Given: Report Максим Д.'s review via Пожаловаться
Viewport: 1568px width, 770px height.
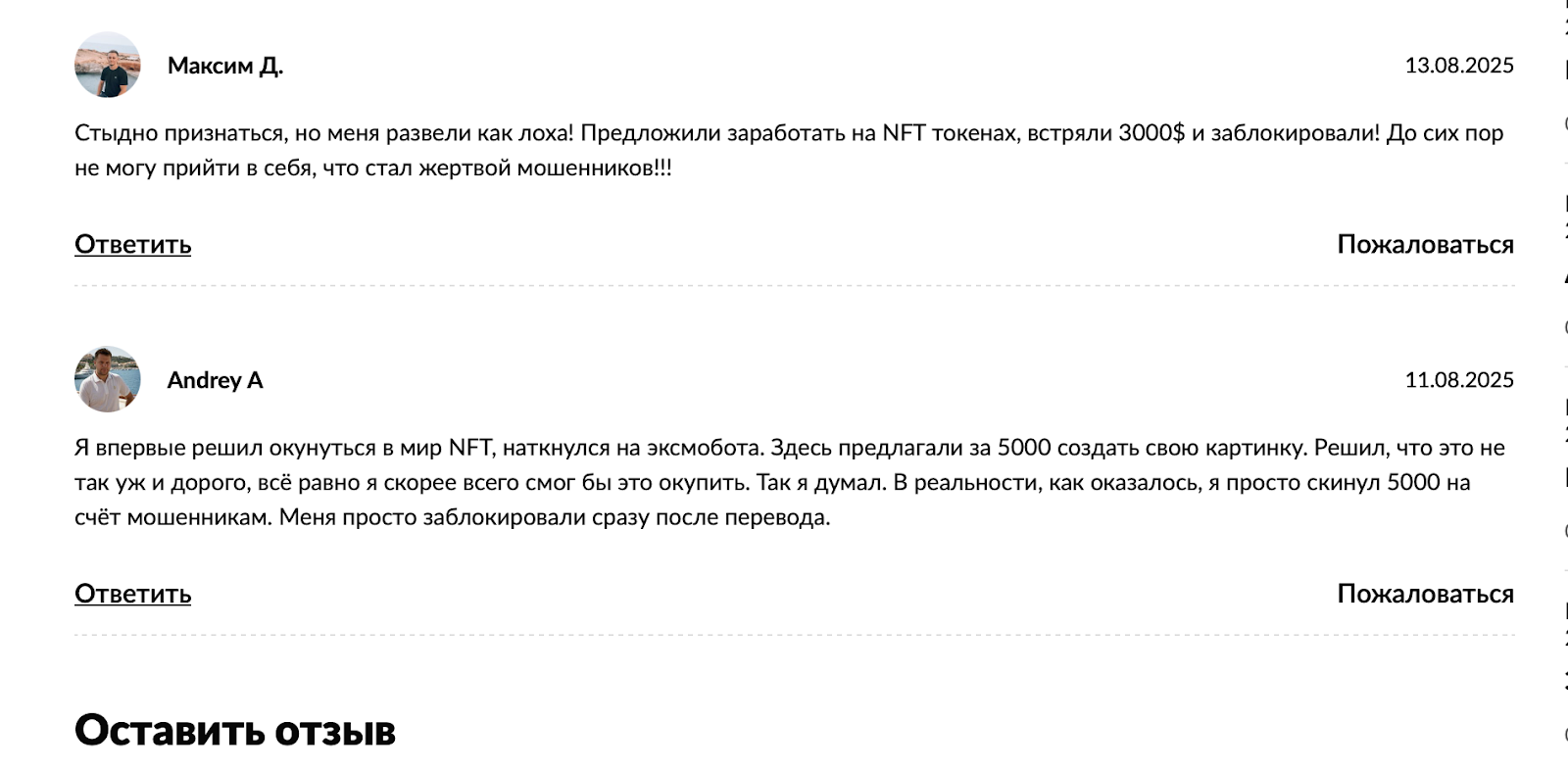Looking at the screenshot, I should point(1425,244).
